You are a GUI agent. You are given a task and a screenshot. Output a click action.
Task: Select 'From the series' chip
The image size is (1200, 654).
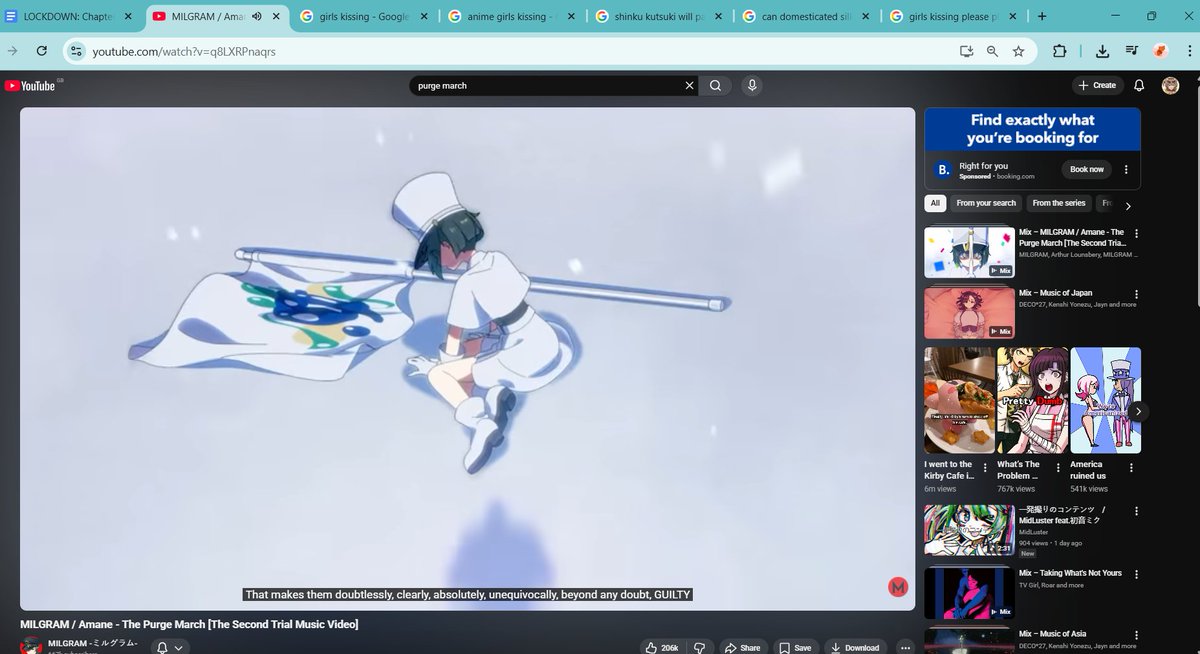[1059, 203]
